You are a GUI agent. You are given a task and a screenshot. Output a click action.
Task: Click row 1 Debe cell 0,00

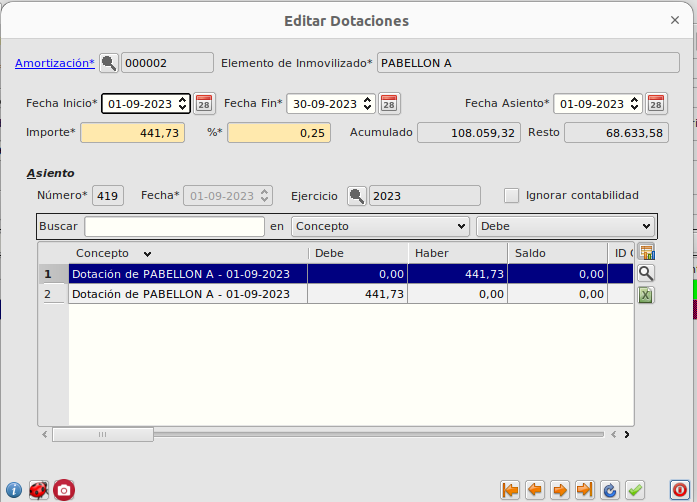click(x=358, y=274)
